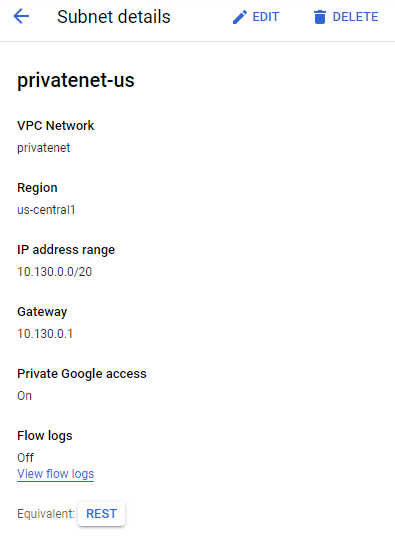This screenshot has height=541, width=395.
Task: Click the Private Google access label
Action: (x=82, y=374)
